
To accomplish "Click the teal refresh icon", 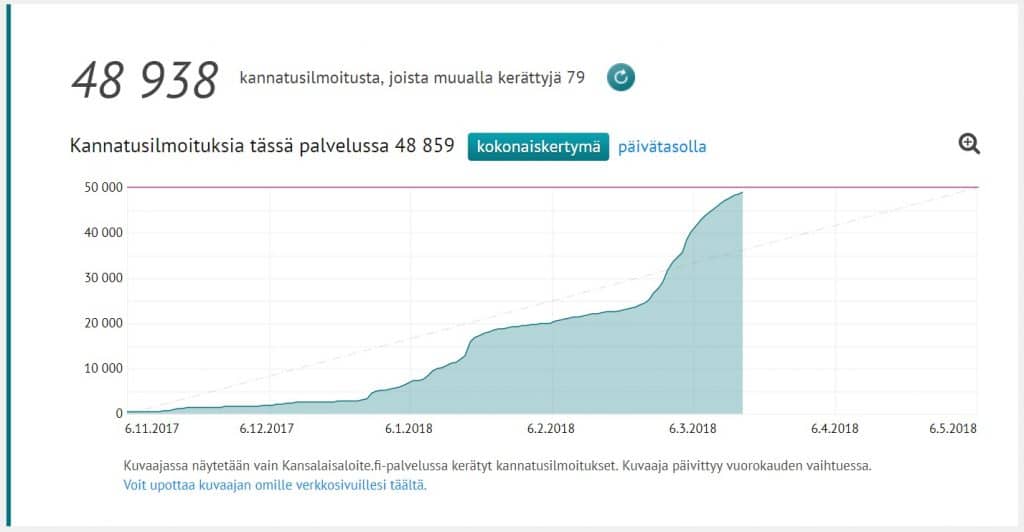I will pos(621,77).
